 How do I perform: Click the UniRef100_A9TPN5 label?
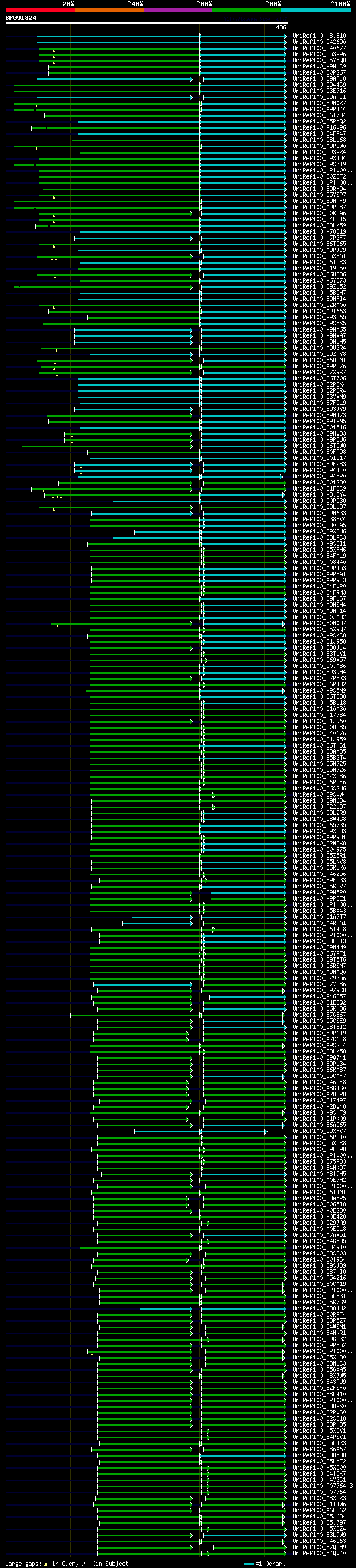(x=319, y=421)
